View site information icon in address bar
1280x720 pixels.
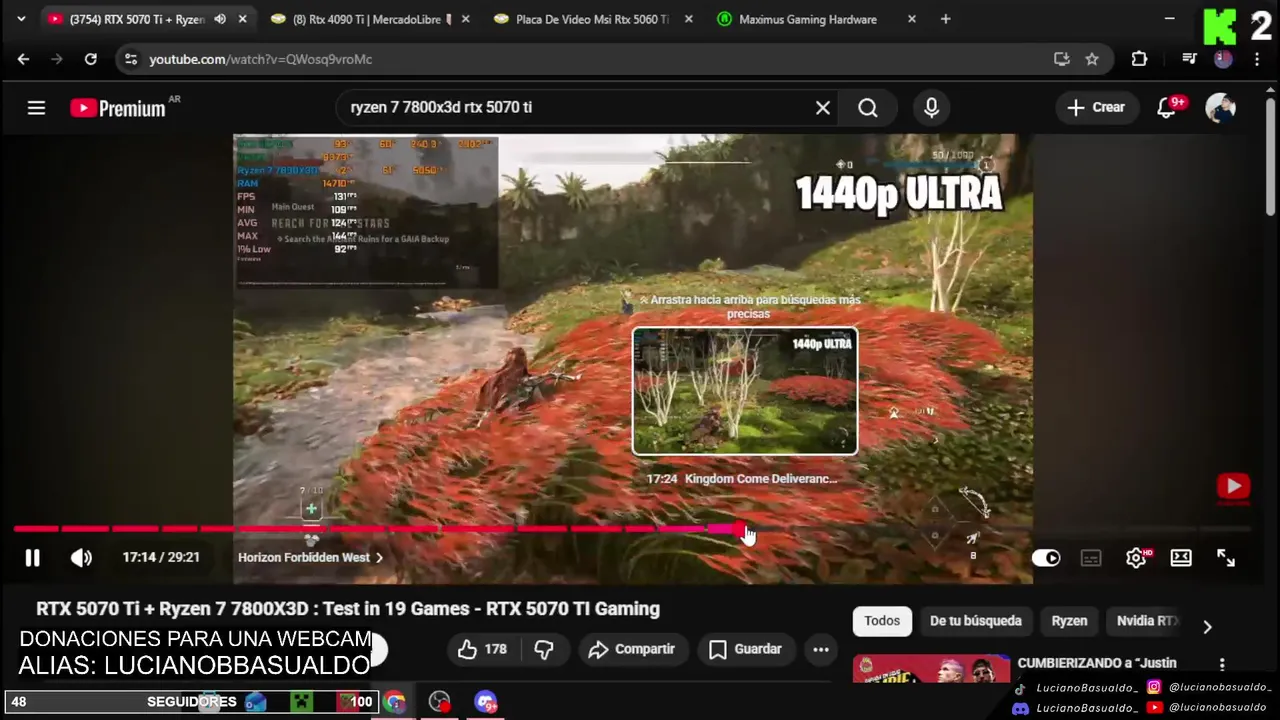(x=131, y=59)
